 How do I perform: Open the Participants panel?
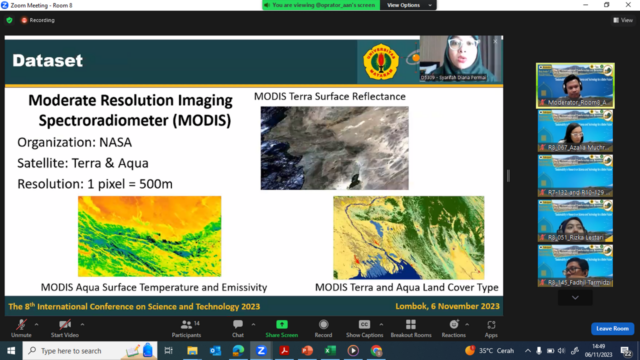click(x=186, y=329)
